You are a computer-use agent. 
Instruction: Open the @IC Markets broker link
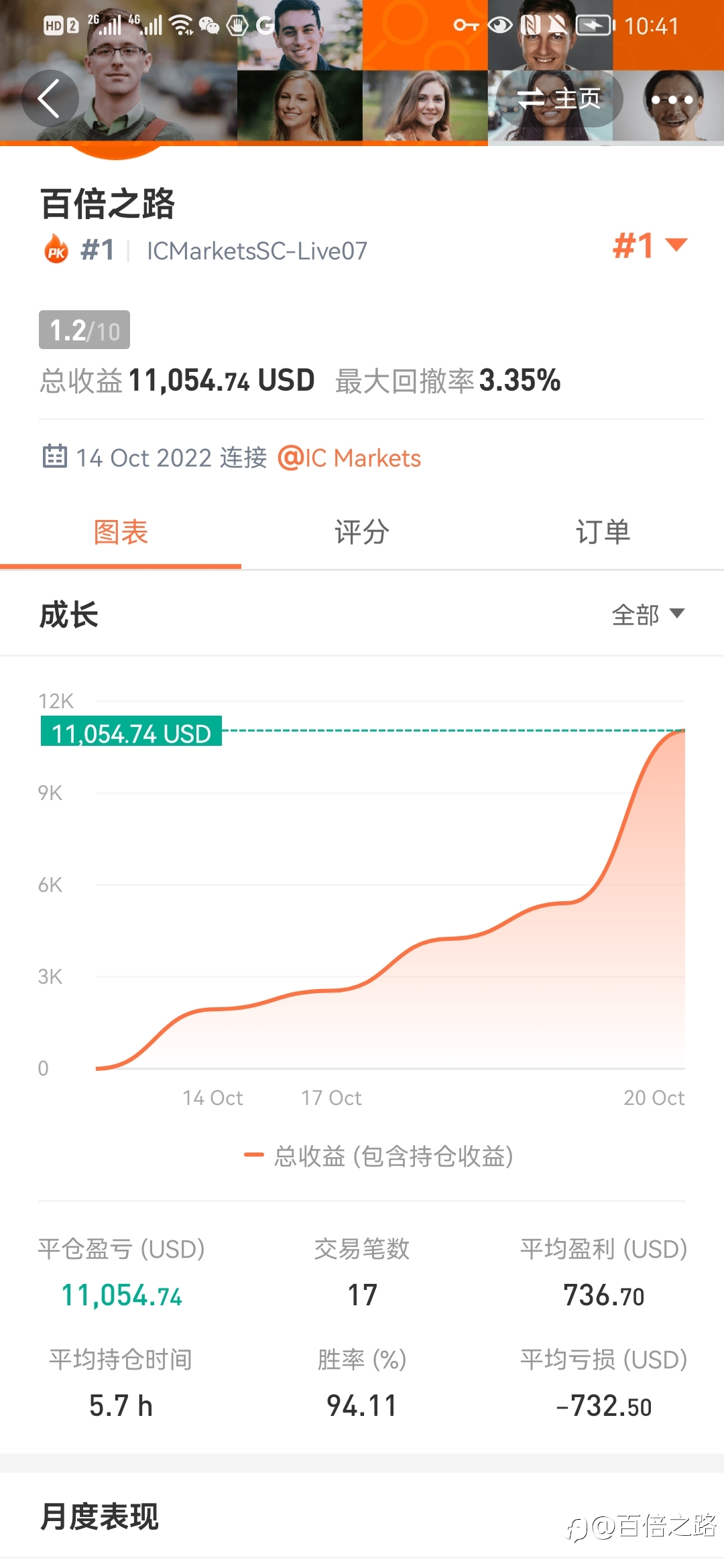click(349, 458)
